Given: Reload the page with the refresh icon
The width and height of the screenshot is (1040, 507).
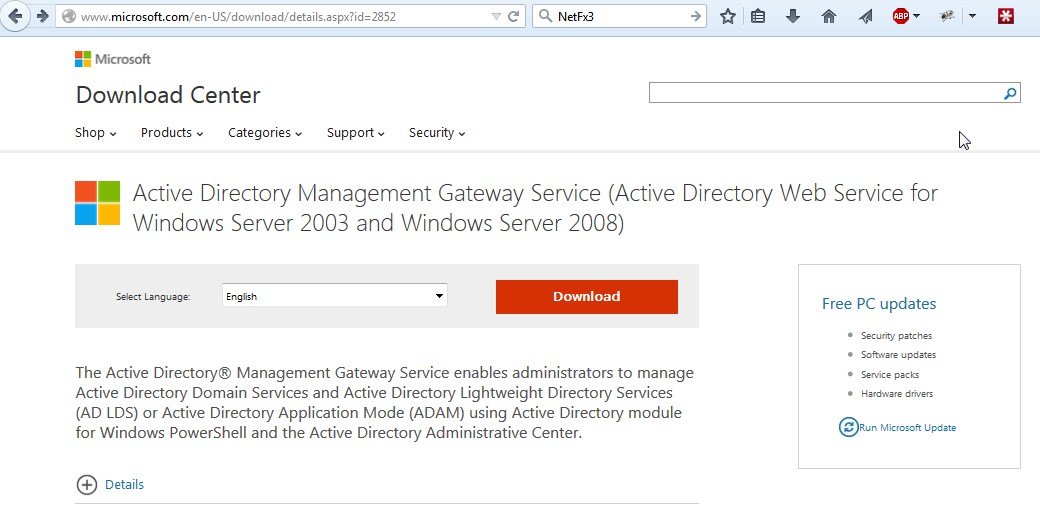Looking at the screenshot, I should coord(514,16).
